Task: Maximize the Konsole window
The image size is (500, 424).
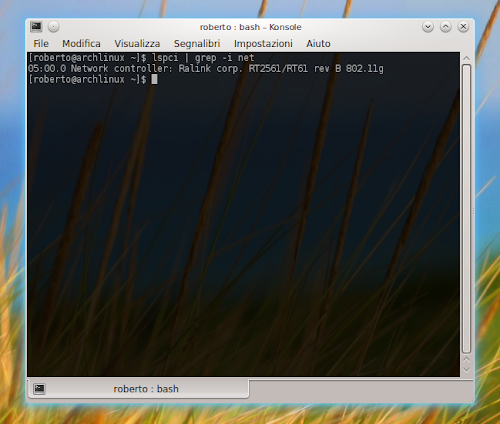Action: click(x=446, y=27)
